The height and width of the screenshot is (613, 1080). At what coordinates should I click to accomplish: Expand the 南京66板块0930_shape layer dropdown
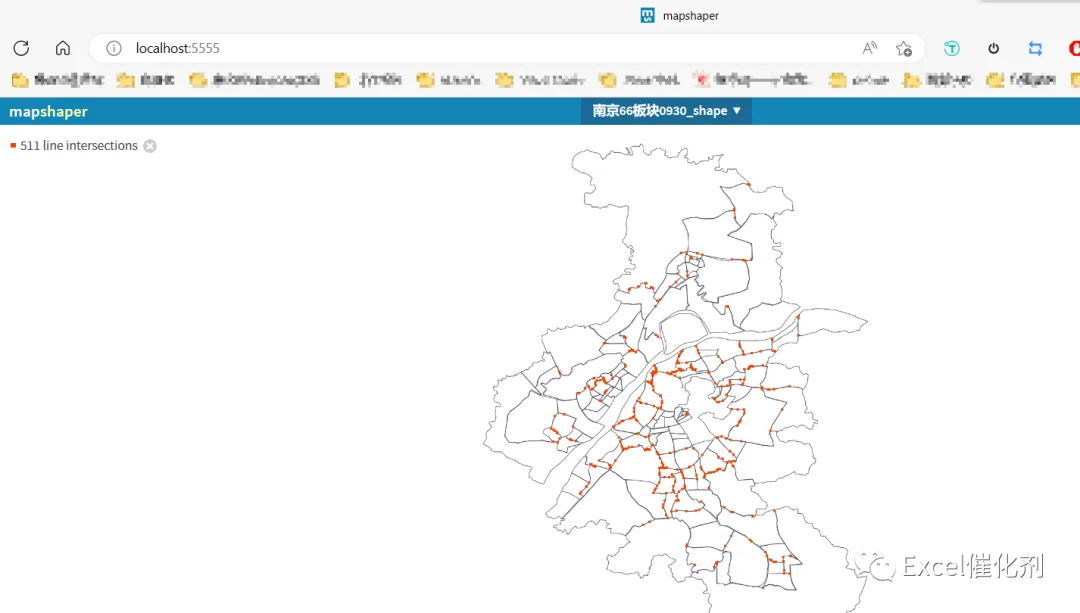pos(666,111)
